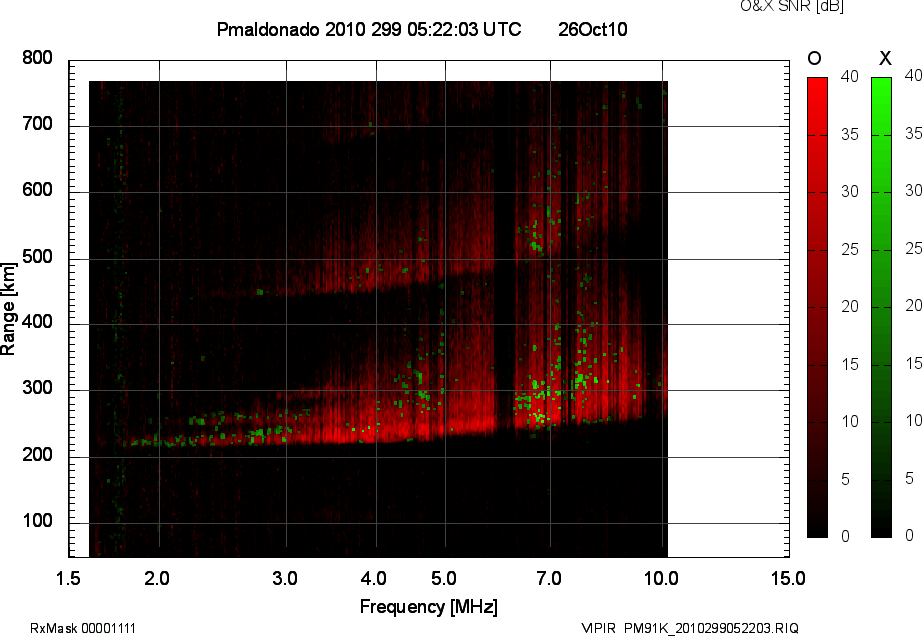Click the '0' value on red colorbar scale
This screenshot has width=922, height=636.
(846, 536)
